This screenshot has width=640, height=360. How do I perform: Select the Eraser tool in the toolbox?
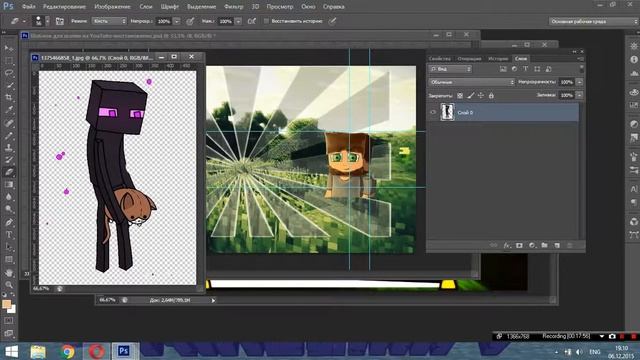pyautogui.click(x=9, y=172)
